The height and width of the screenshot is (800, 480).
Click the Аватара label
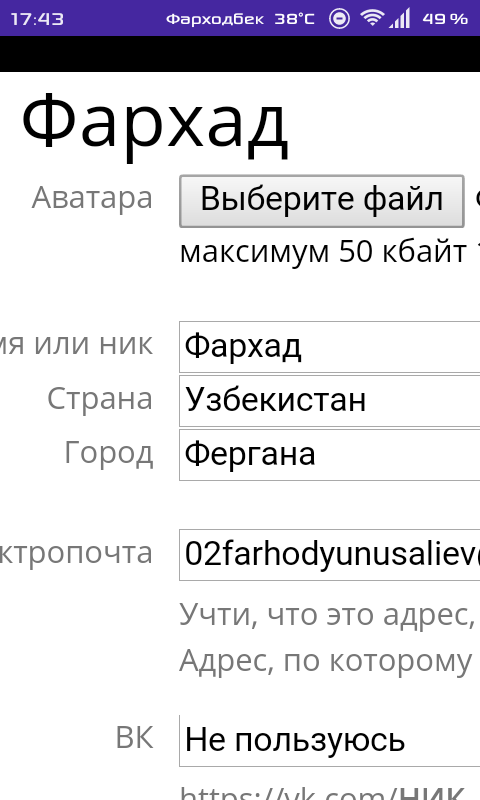92,198
